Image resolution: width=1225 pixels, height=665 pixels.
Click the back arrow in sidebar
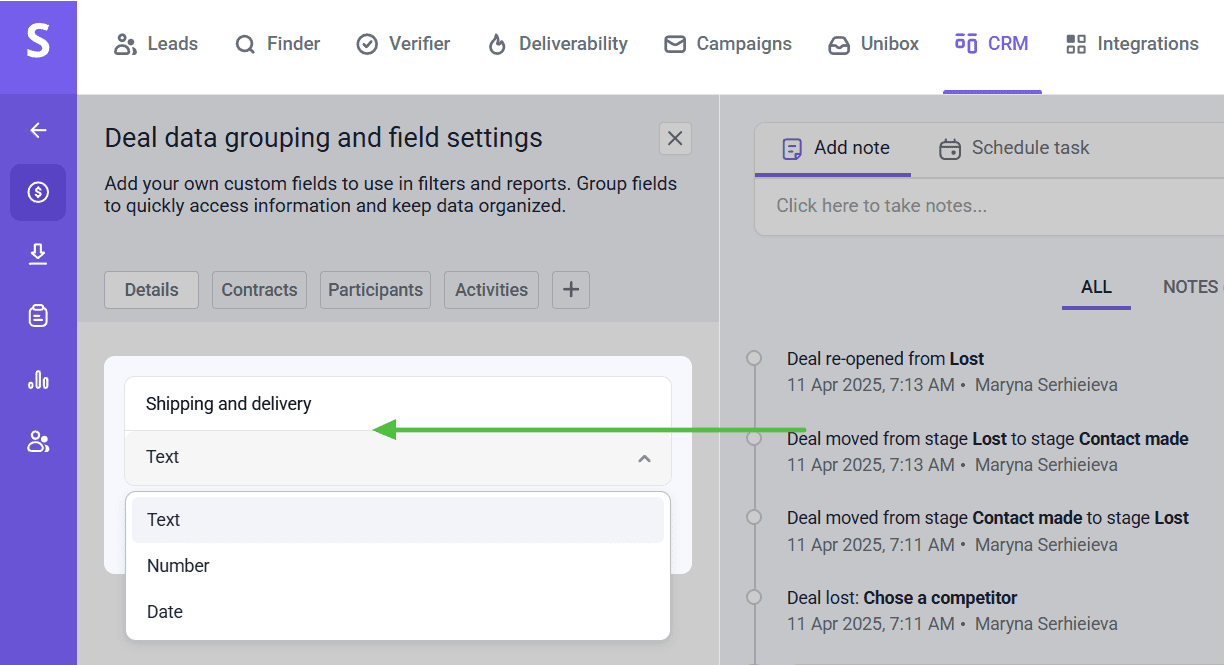38,130
